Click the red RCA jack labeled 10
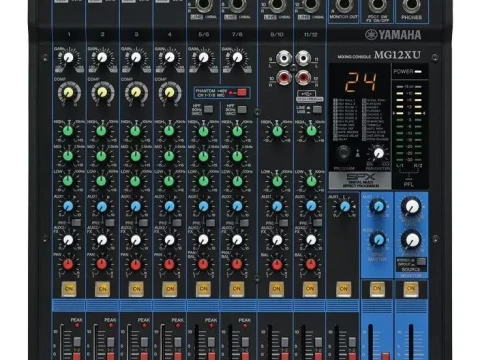The image size is (480, 360). [284, 78]
